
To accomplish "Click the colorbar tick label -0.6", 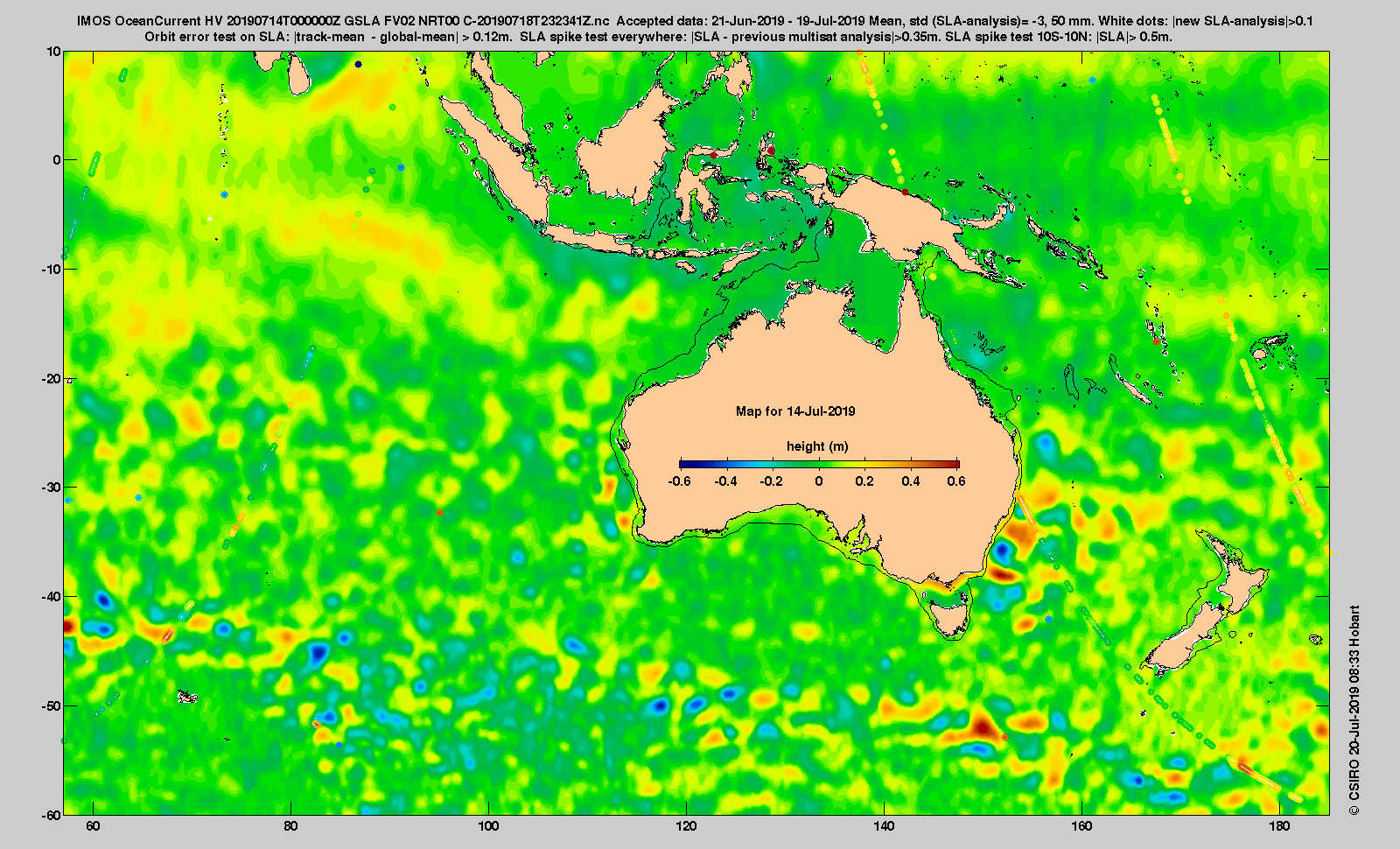I will [x=679, y=481].
